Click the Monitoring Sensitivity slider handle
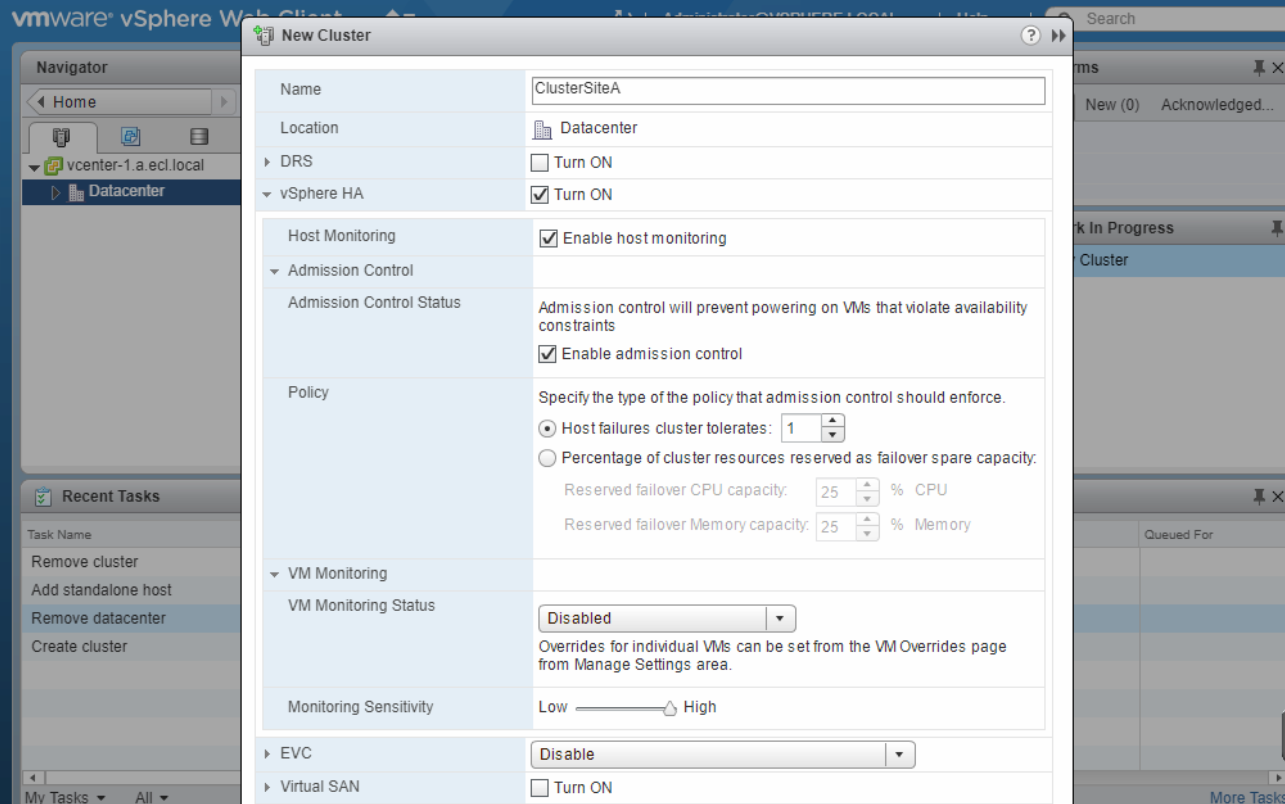The image size is (1285, 804). coord(670,708)
